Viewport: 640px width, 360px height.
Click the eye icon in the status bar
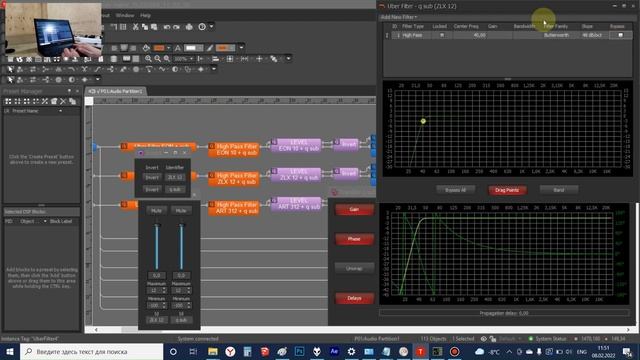(x=483, y=339)
